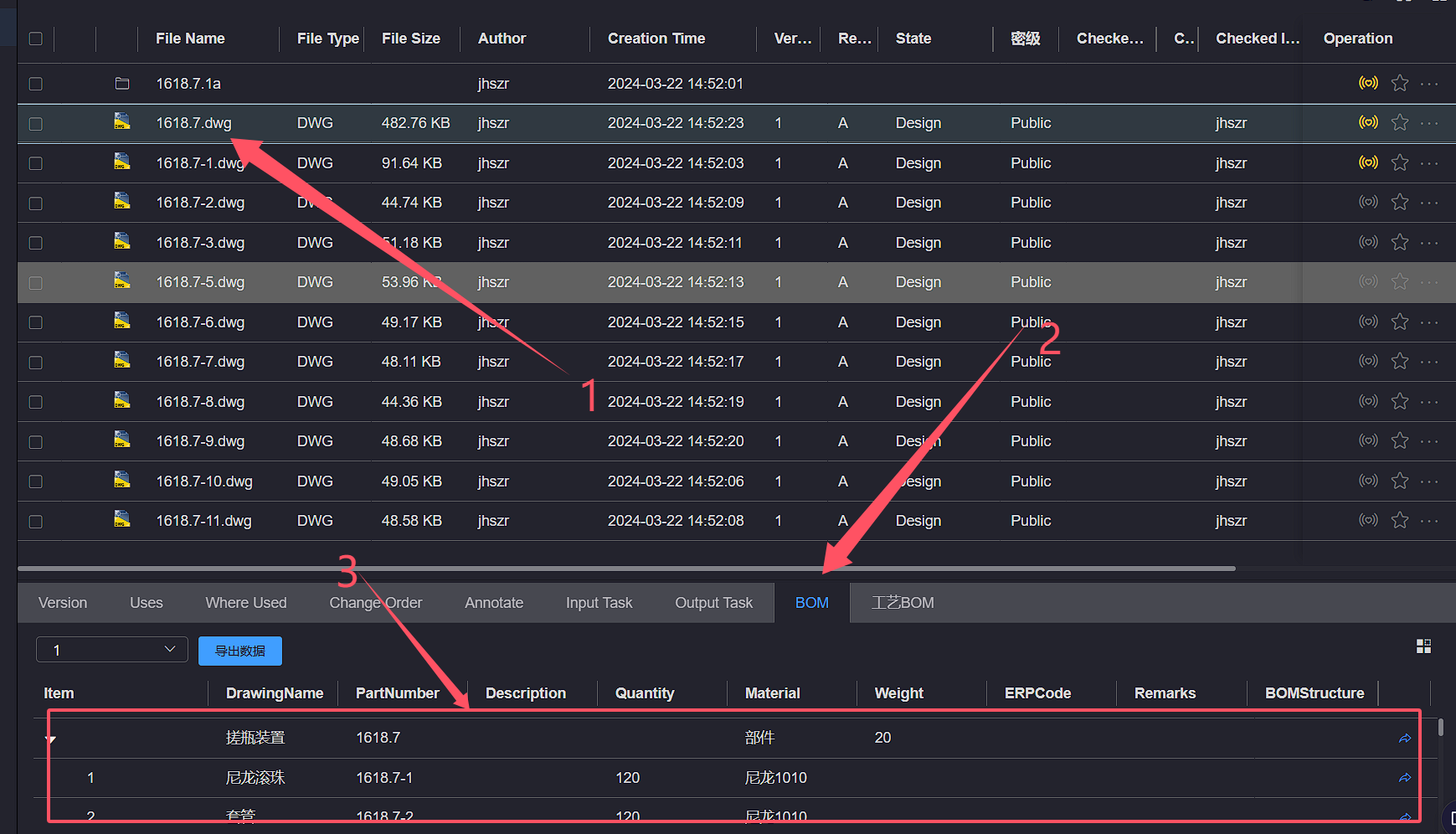Open the Output Task tab

714,603
